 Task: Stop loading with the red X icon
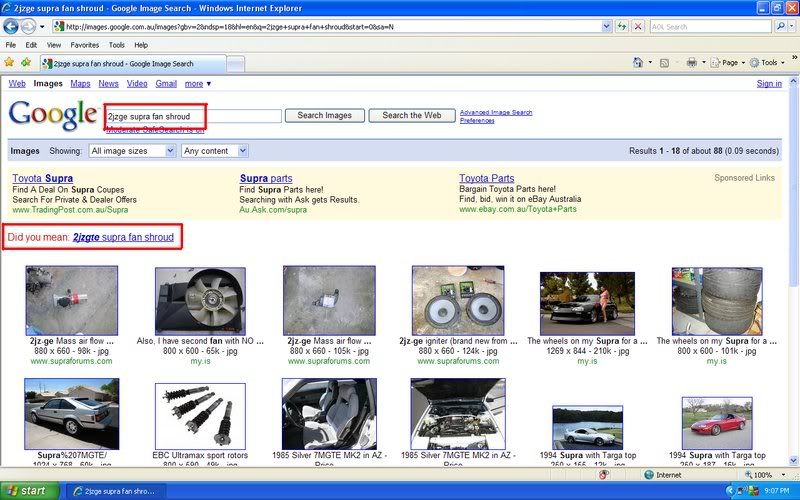point(638,27)
